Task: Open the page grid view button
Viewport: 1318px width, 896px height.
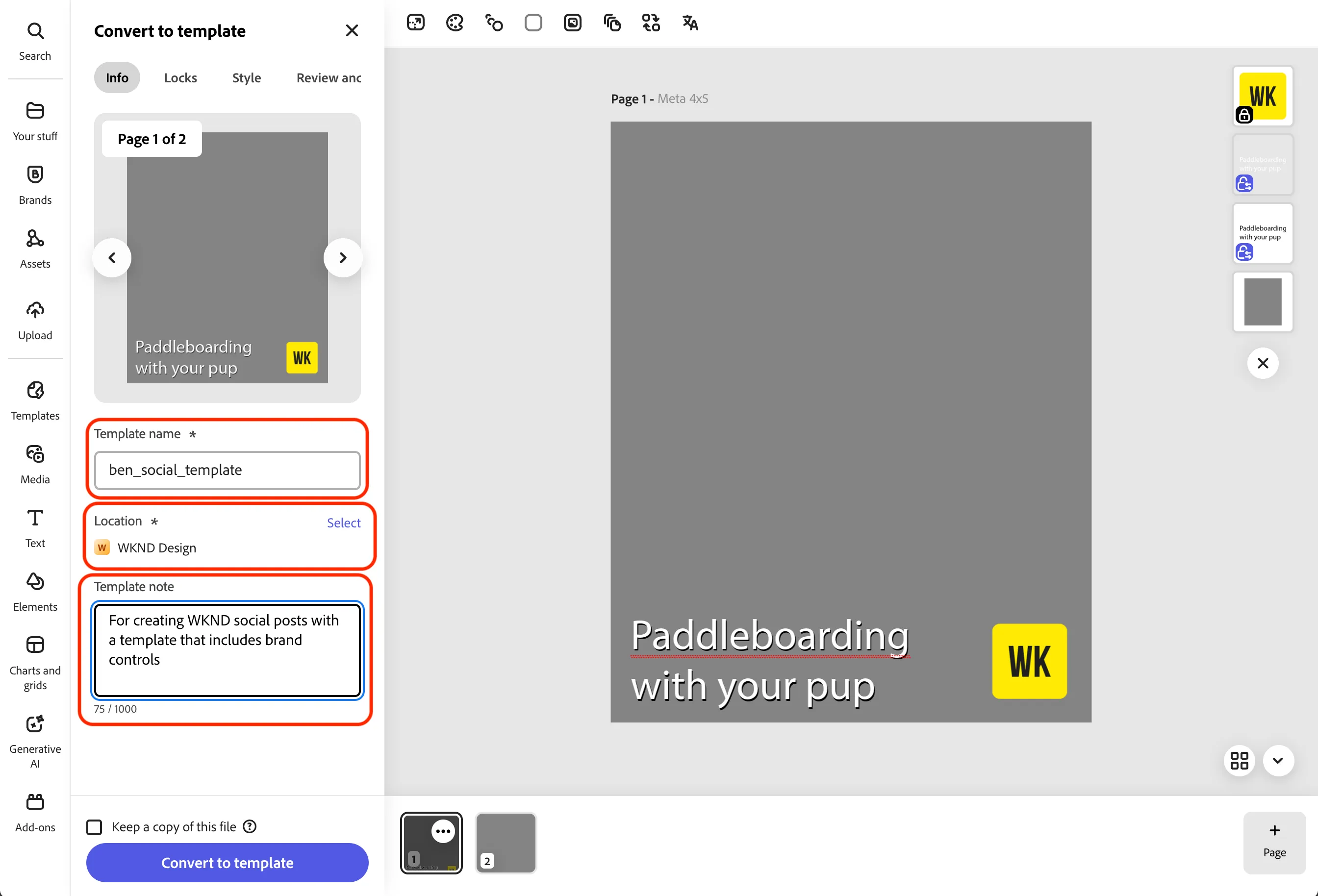Action: coord(1240,760)
